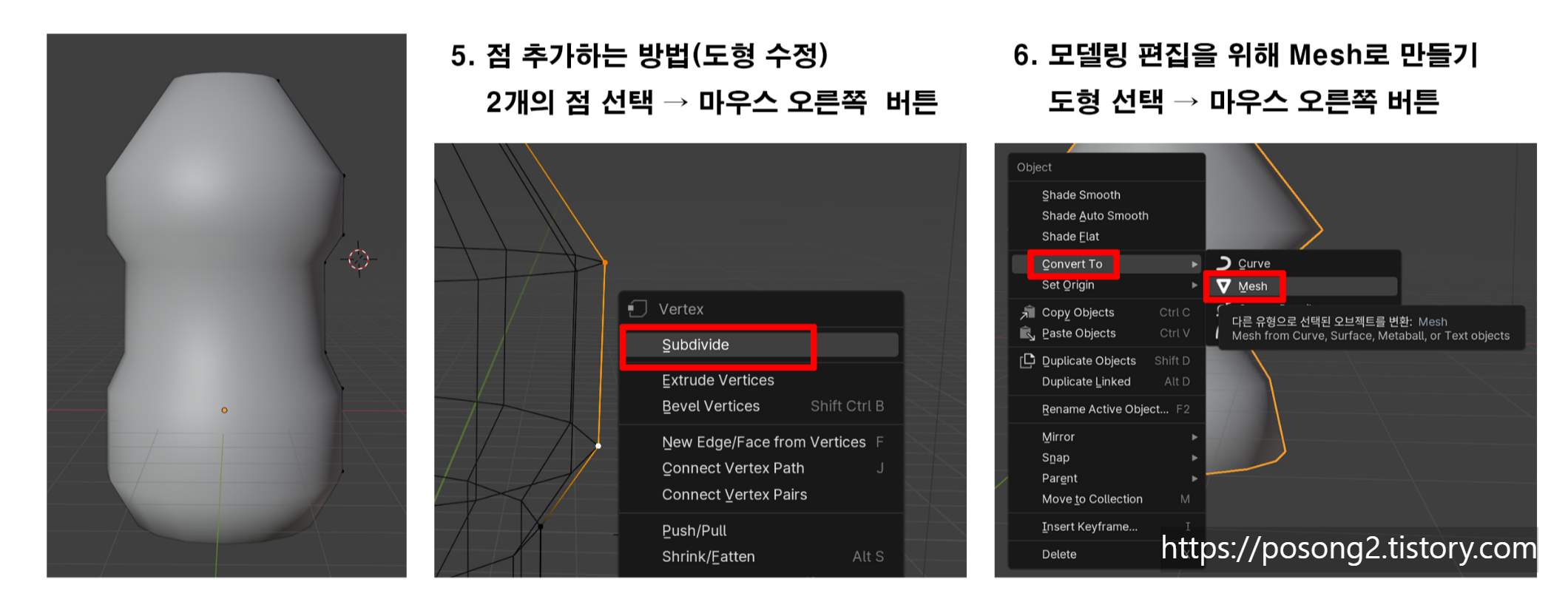Click the Mesh triangle icon

(1223, 286)
